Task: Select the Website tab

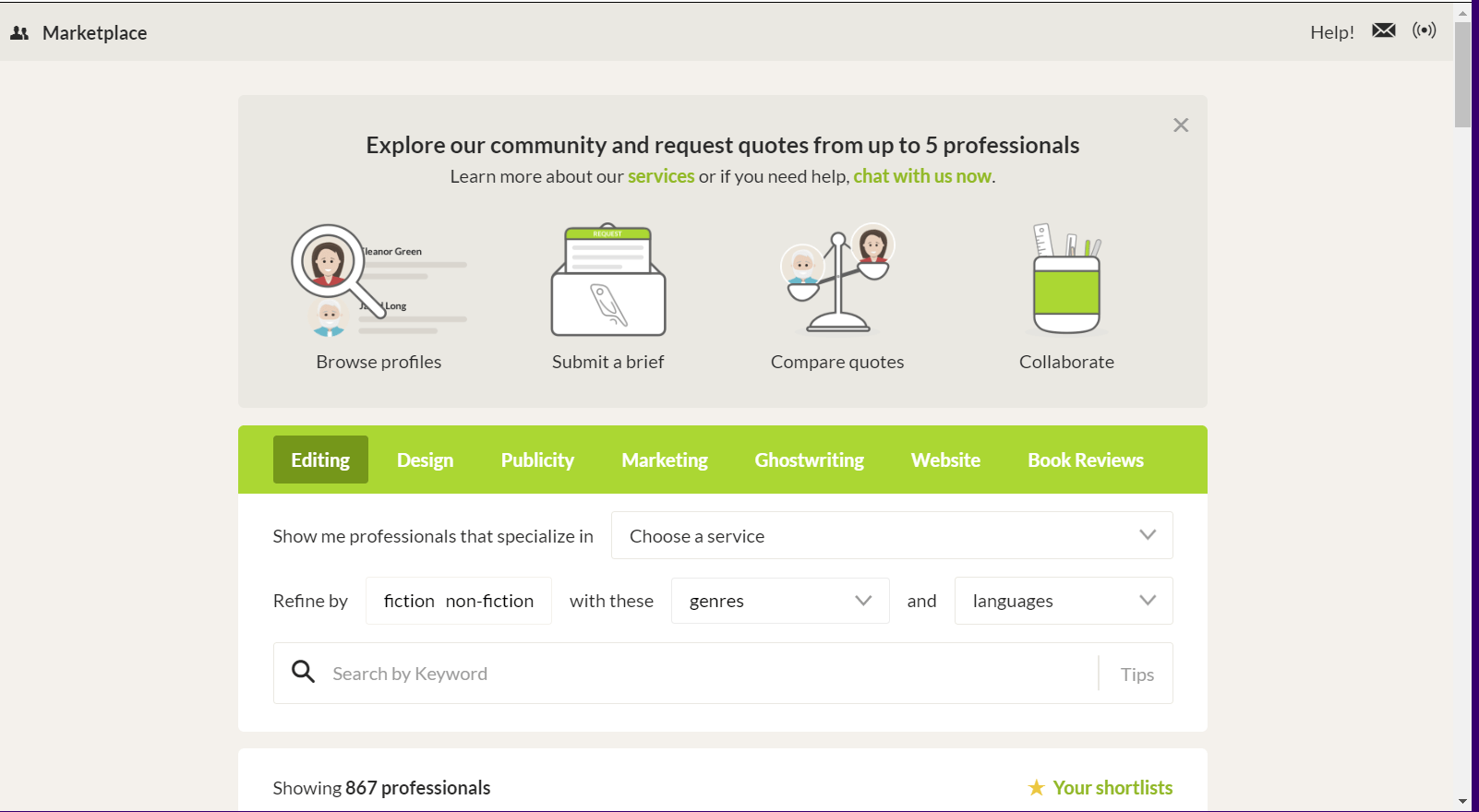Action: pos(945,460)
